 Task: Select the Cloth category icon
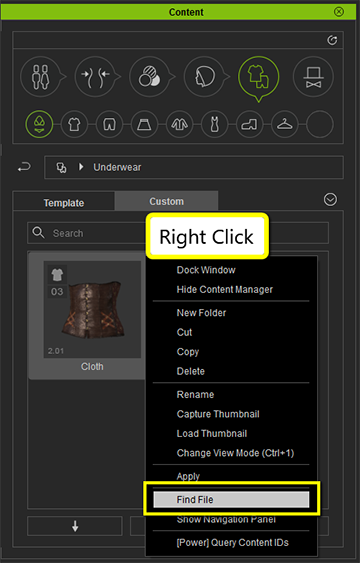pyautogui.click(x=258, y=76)
